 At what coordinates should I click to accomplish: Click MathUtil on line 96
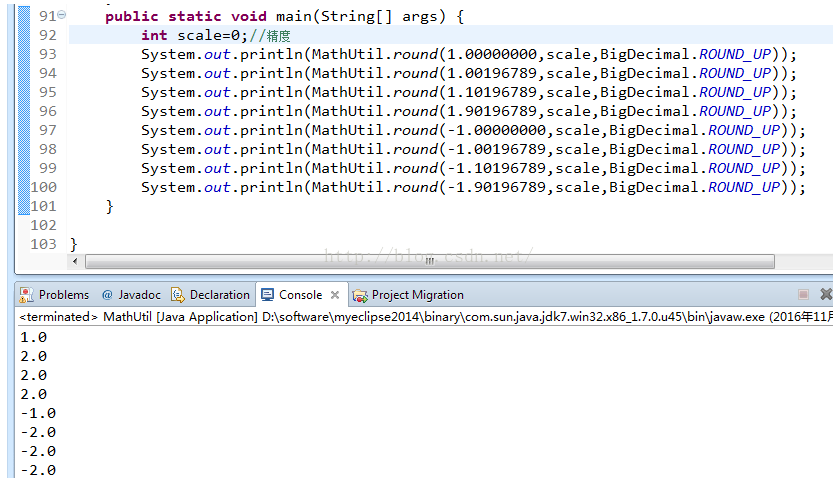(348, 111)
